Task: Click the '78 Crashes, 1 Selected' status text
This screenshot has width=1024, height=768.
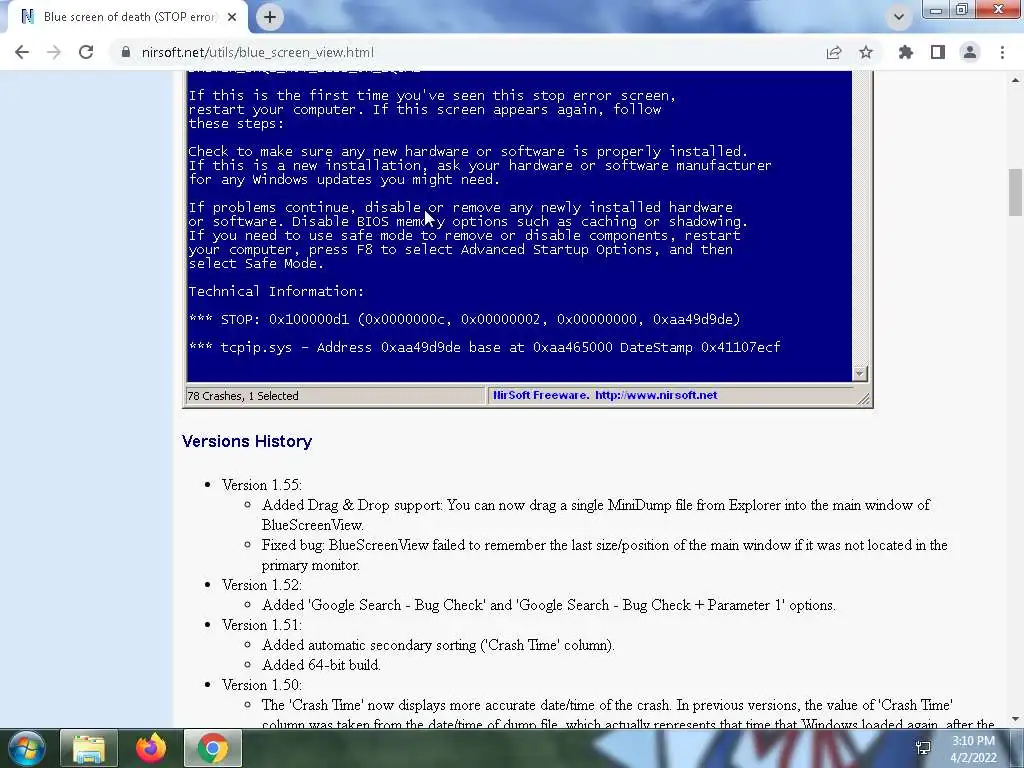Action: 243,396
